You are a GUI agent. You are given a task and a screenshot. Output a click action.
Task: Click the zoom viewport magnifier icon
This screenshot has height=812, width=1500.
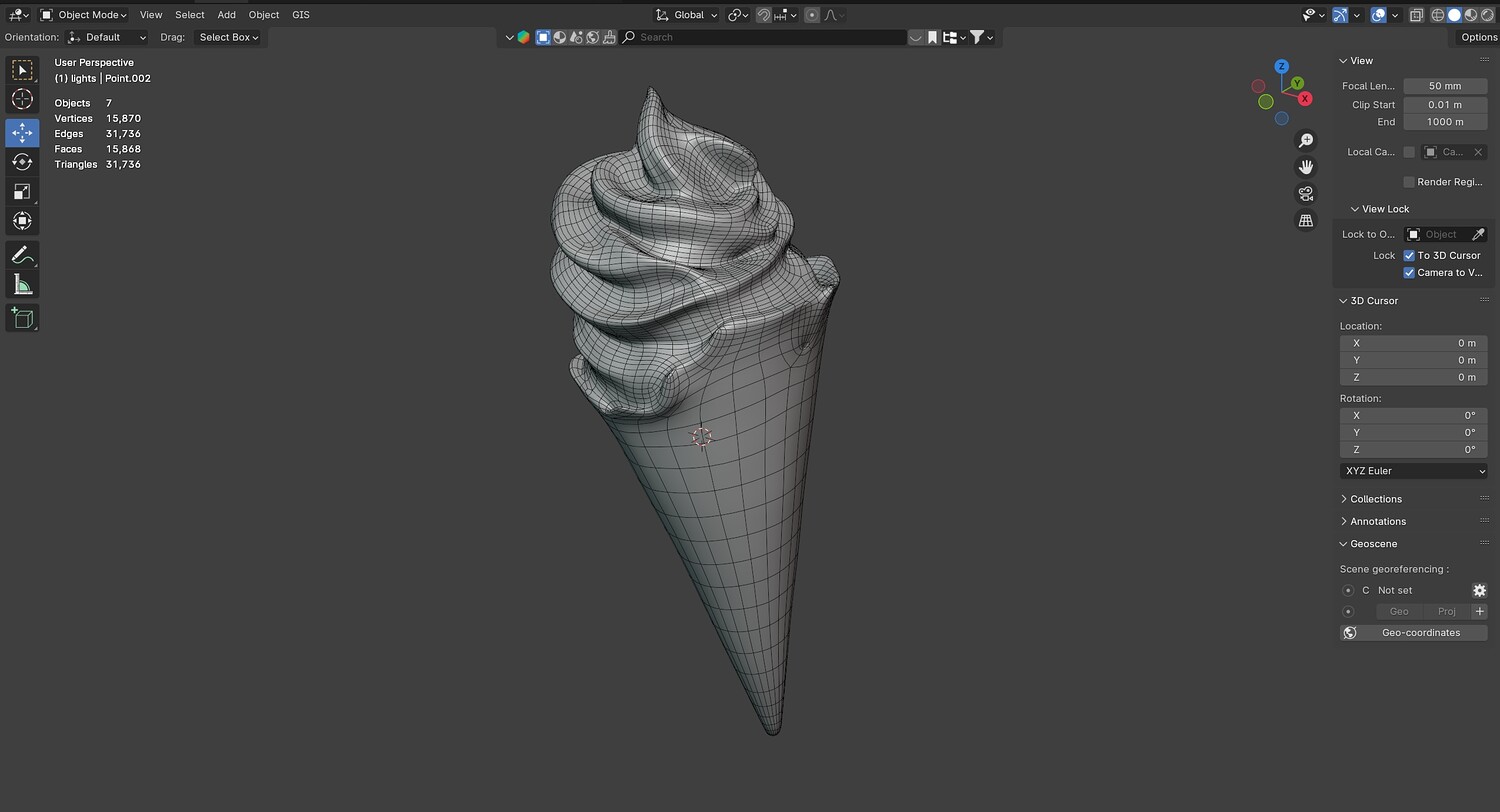pos(1305,140)
